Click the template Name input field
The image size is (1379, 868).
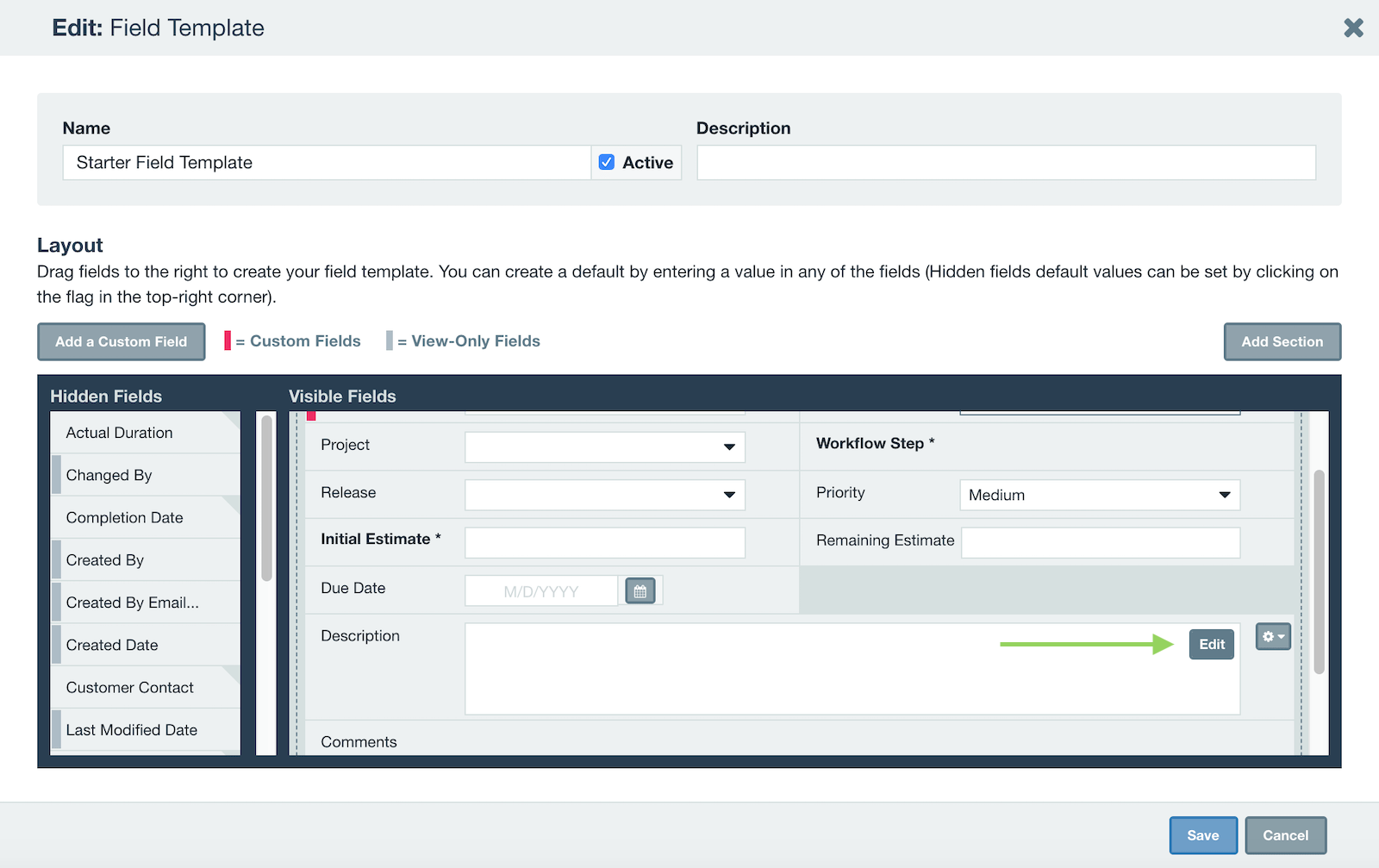tap(327, 162)
